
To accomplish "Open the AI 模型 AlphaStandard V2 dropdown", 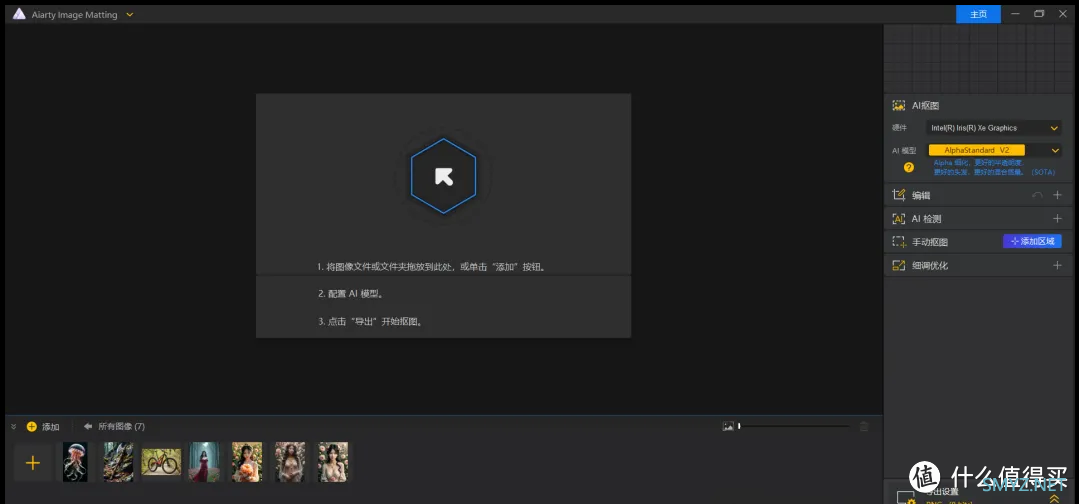I will 994,150.
